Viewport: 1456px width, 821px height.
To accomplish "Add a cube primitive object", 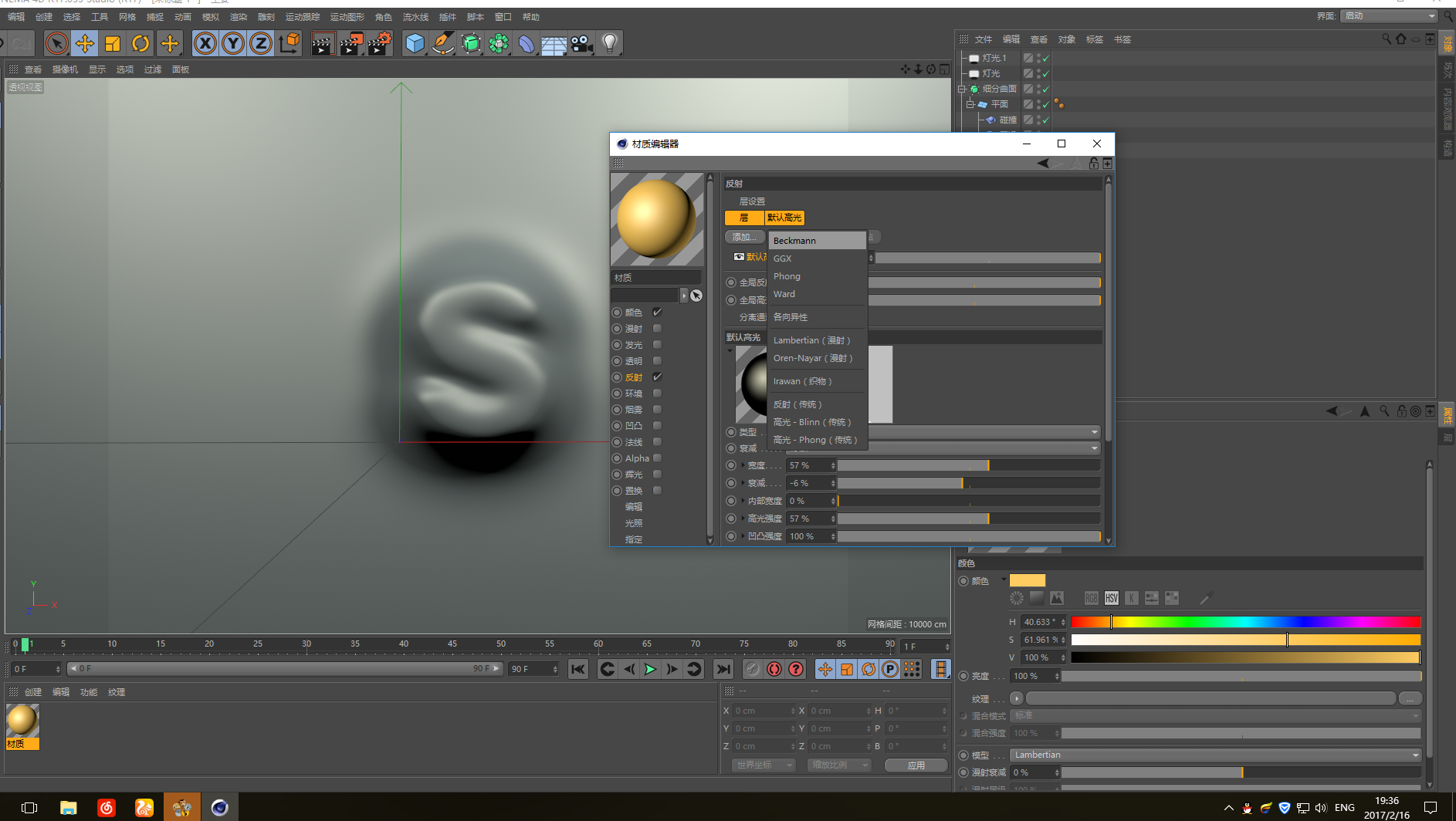I will coord(415,43).
